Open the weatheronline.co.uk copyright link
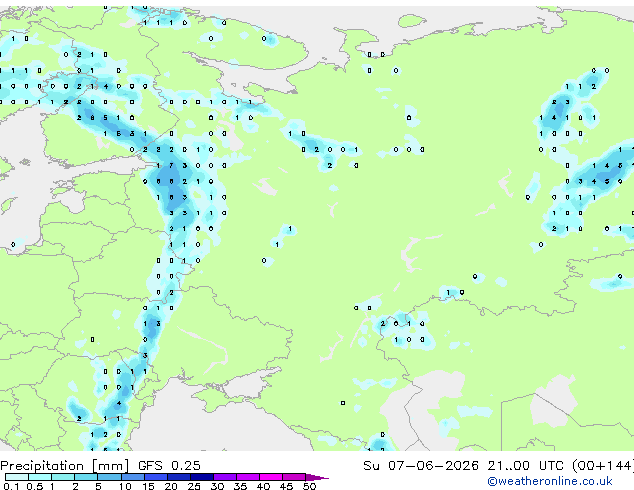This screenshot has width=634, height=490. click(550, 481)
